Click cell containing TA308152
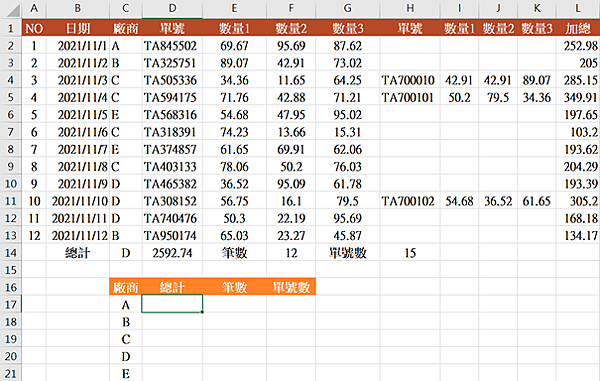The image size is (600, 381). [x=172, y=201]
